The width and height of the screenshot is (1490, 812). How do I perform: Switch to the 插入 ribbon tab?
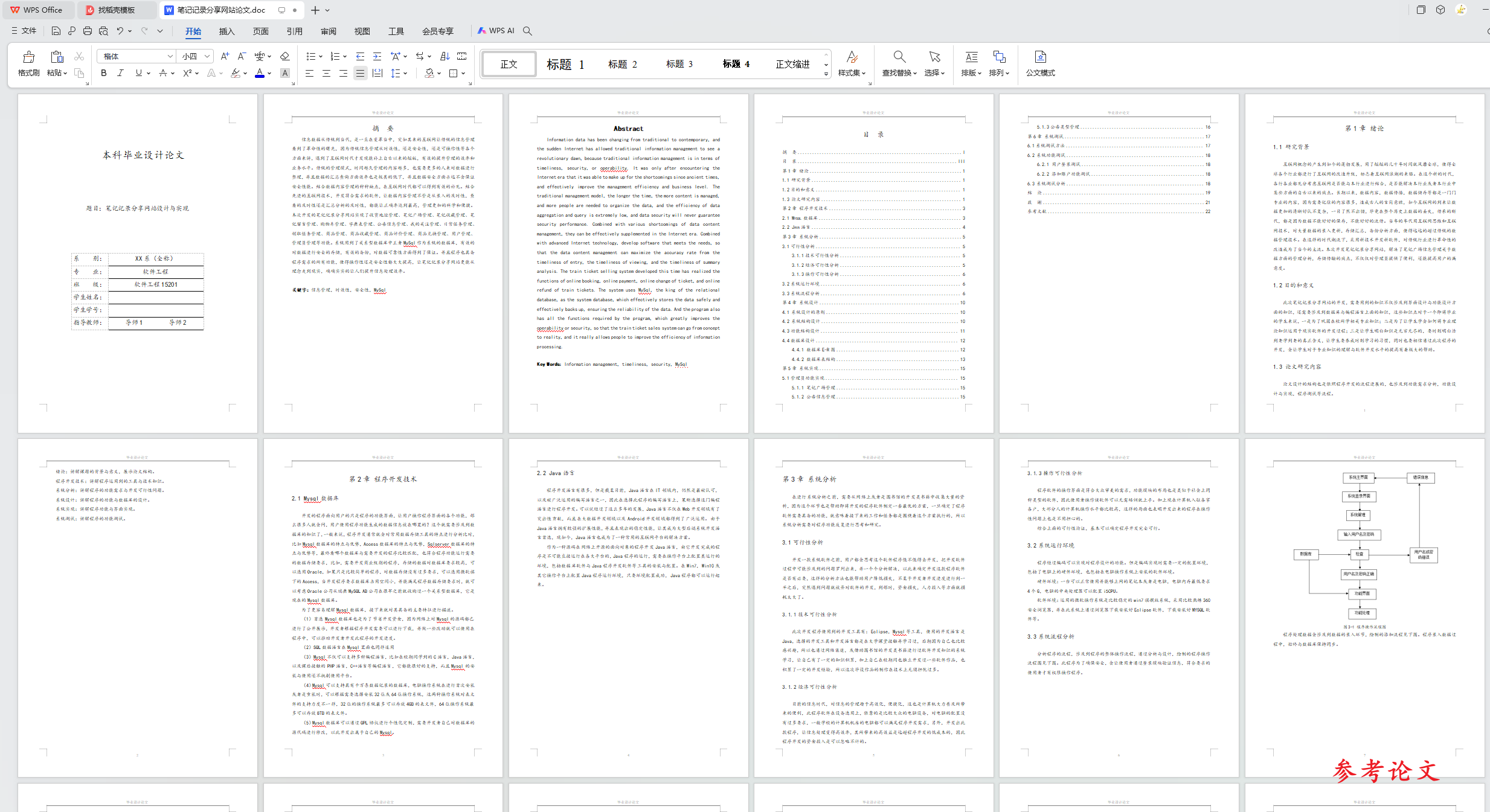226,31
